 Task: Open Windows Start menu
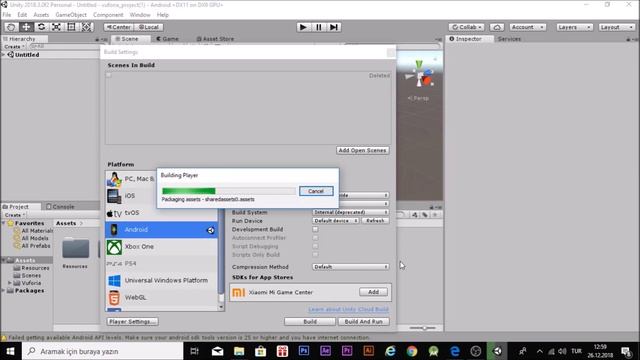click(11, 351)
